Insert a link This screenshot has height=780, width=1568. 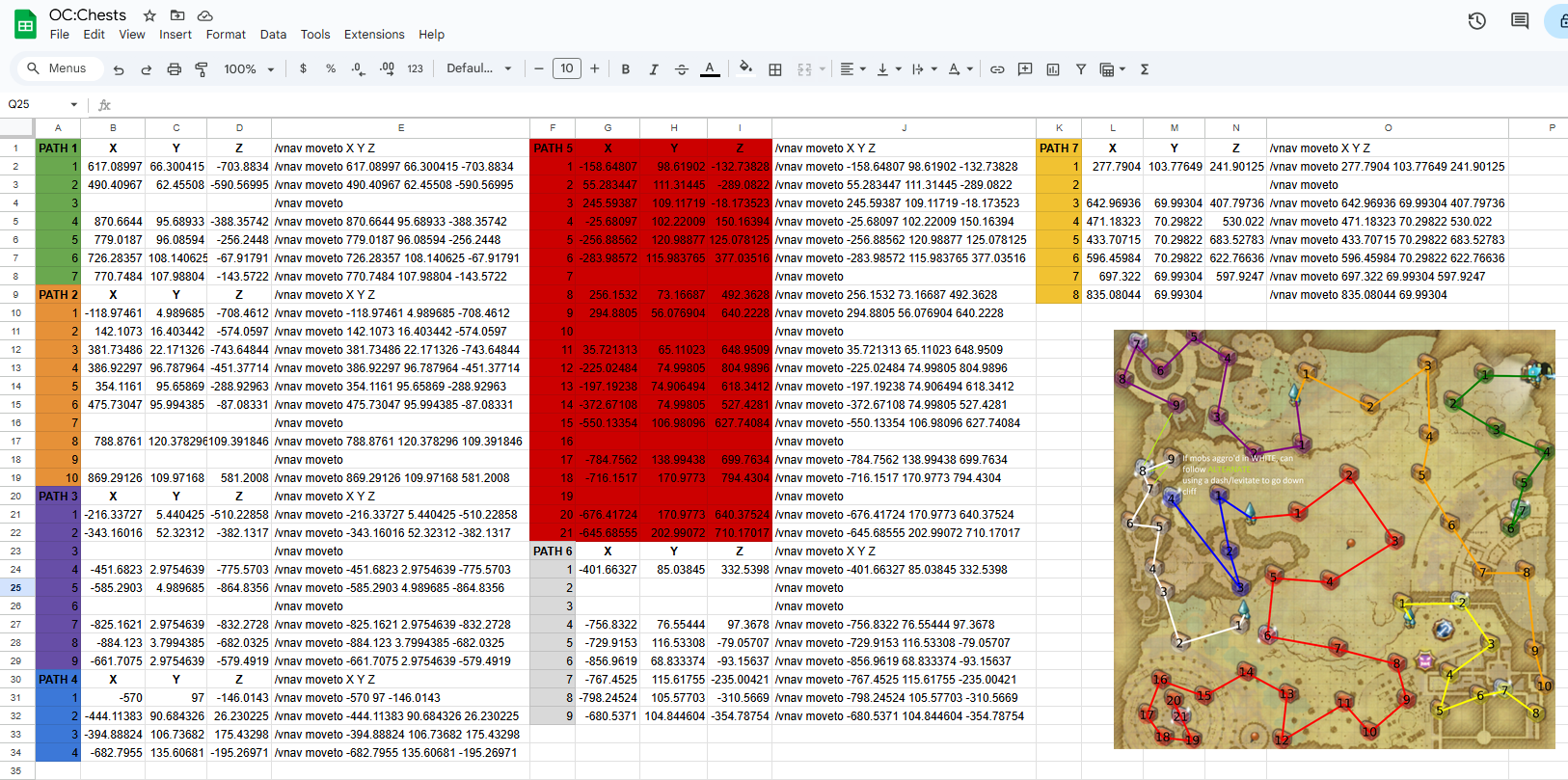click(x=997, y=69)
